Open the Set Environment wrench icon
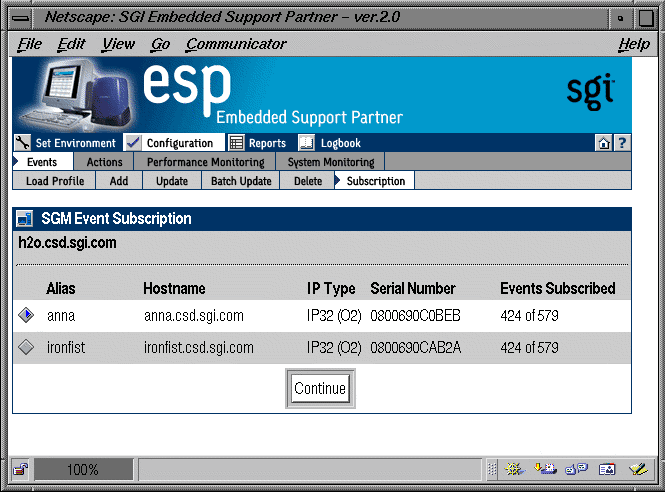Screen dimensions: 665x492 [x=22, y=143]
